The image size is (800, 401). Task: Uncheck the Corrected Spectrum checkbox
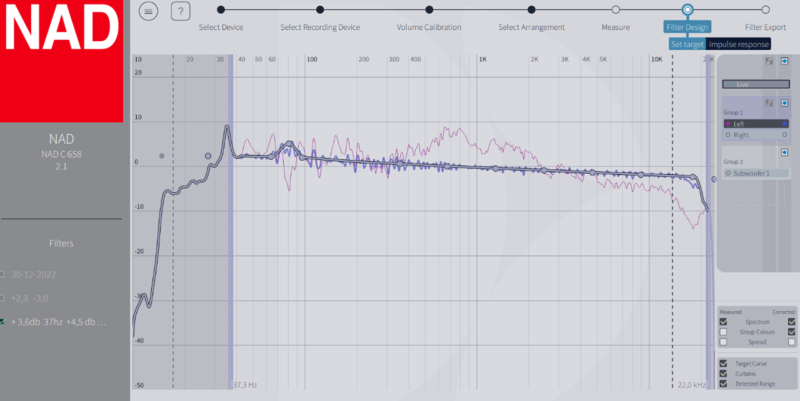point(791,322)
